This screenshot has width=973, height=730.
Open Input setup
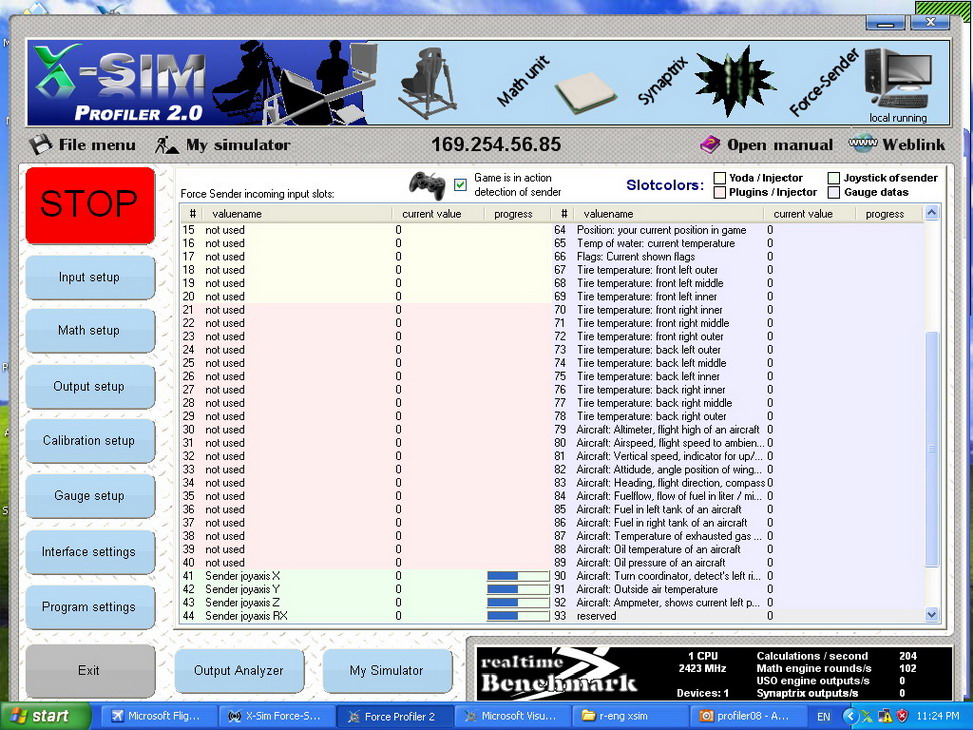click(90, 277)
